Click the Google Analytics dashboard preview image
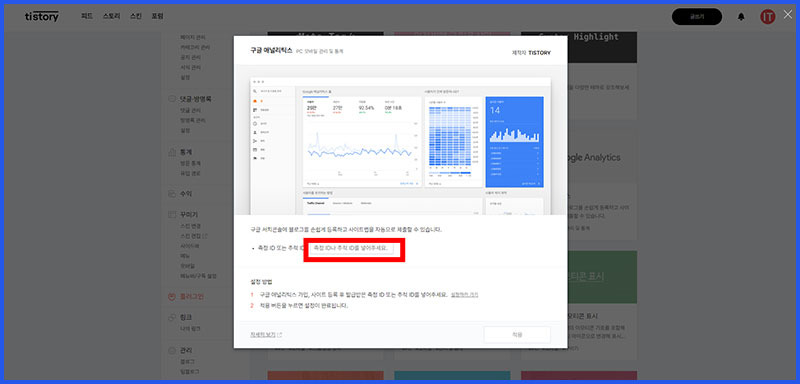The width and height of the screenshot is (800, 384). (x=401, y=146)
